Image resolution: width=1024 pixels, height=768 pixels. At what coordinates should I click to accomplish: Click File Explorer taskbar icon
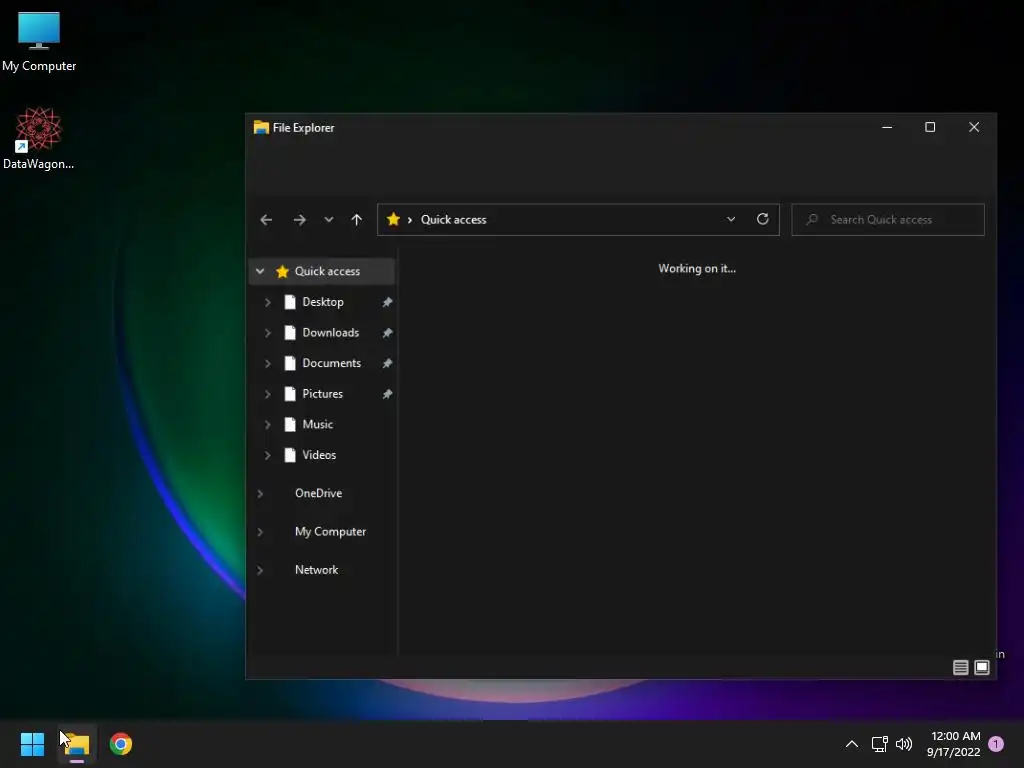(77, 744)
